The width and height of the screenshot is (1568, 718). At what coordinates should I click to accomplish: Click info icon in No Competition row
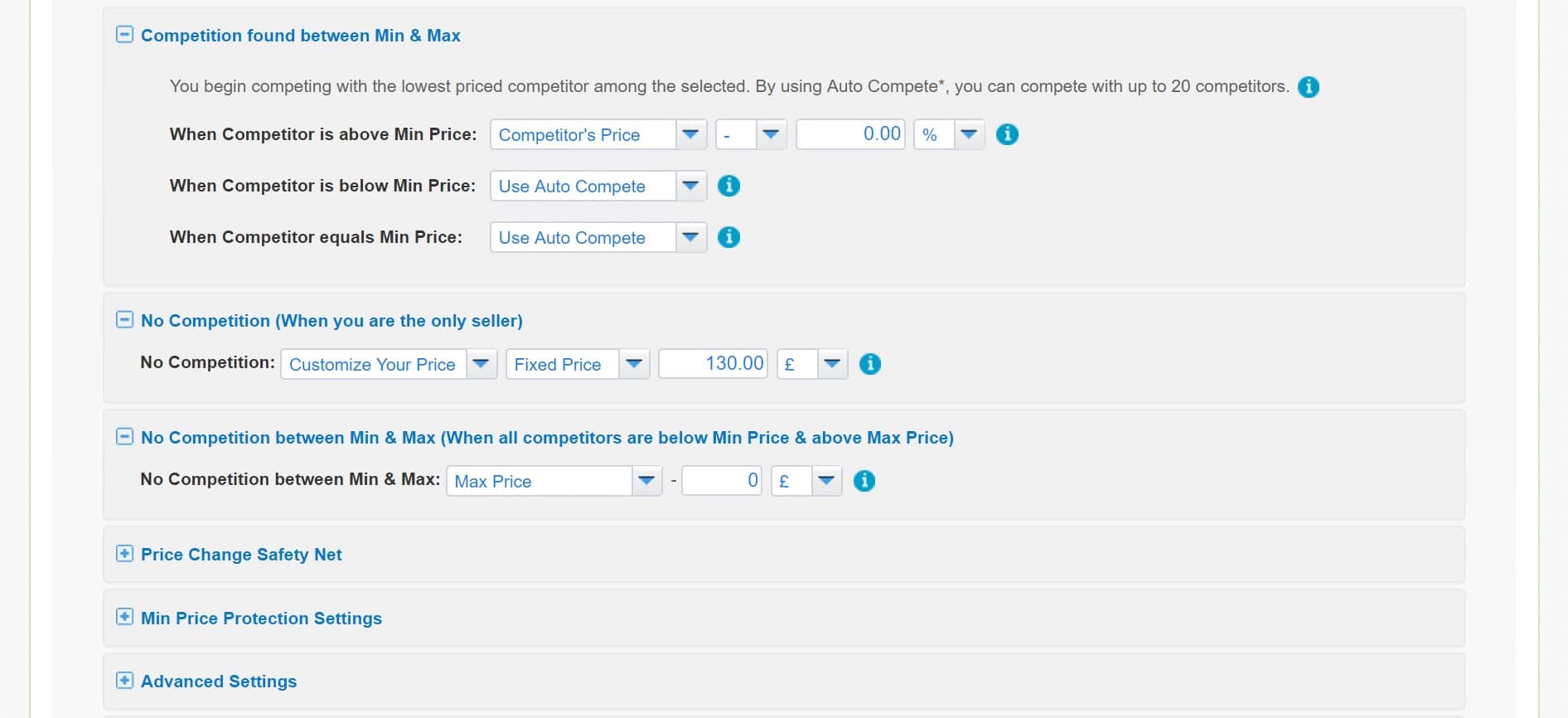869,364
